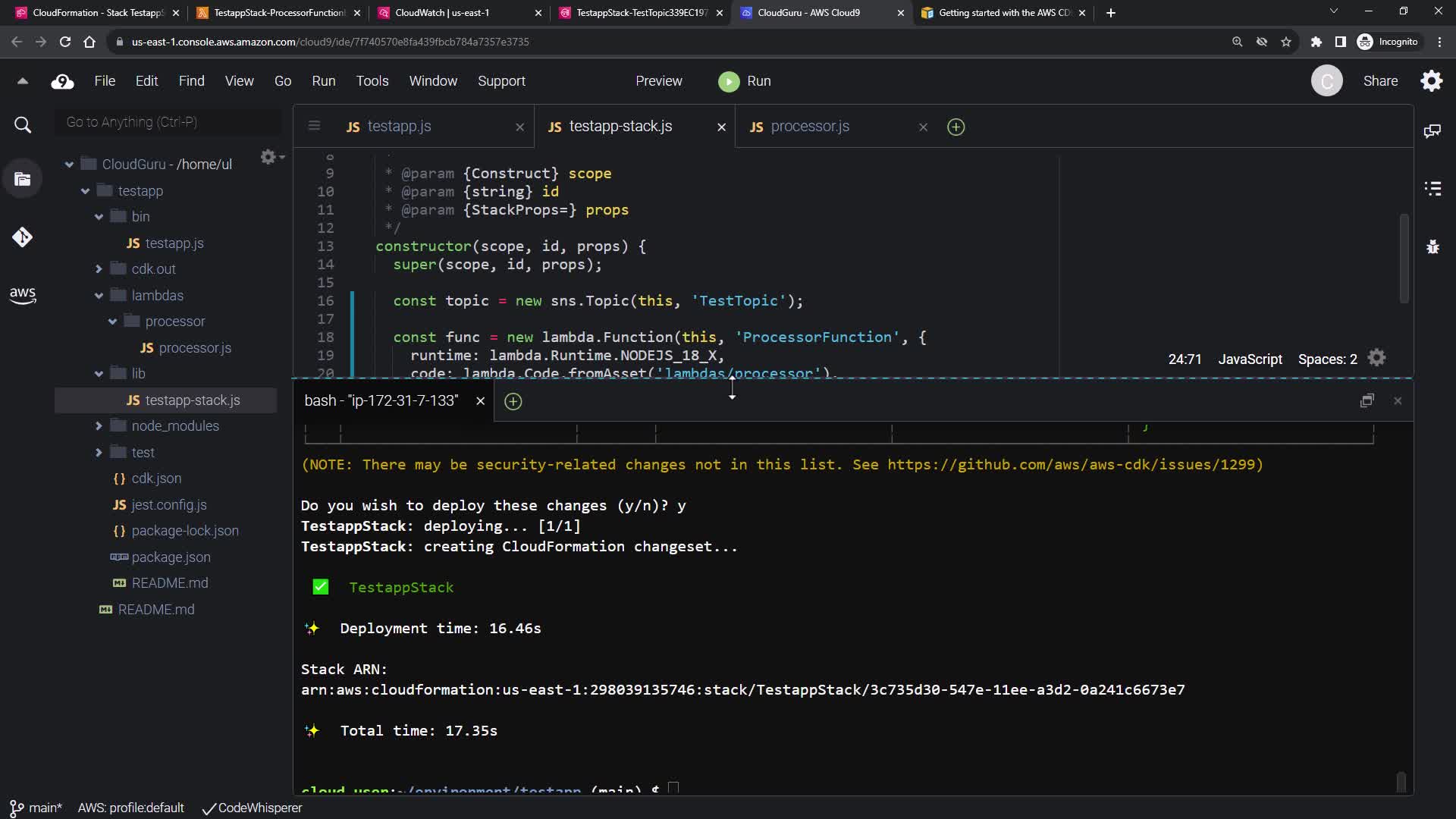
Task: Toggle CodeWhisperer in status bar
Action: (x=253, y=808)
